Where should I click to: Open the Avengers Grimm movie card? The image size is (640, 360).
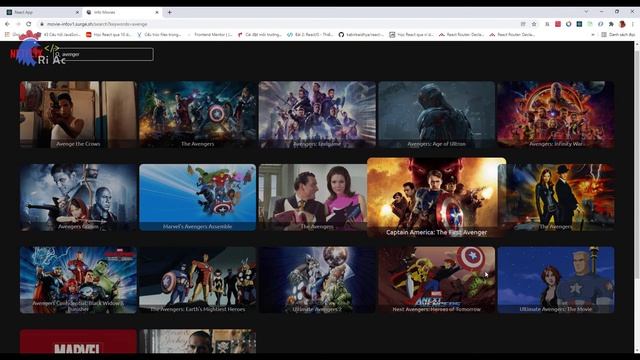click(x=78, y=197)
